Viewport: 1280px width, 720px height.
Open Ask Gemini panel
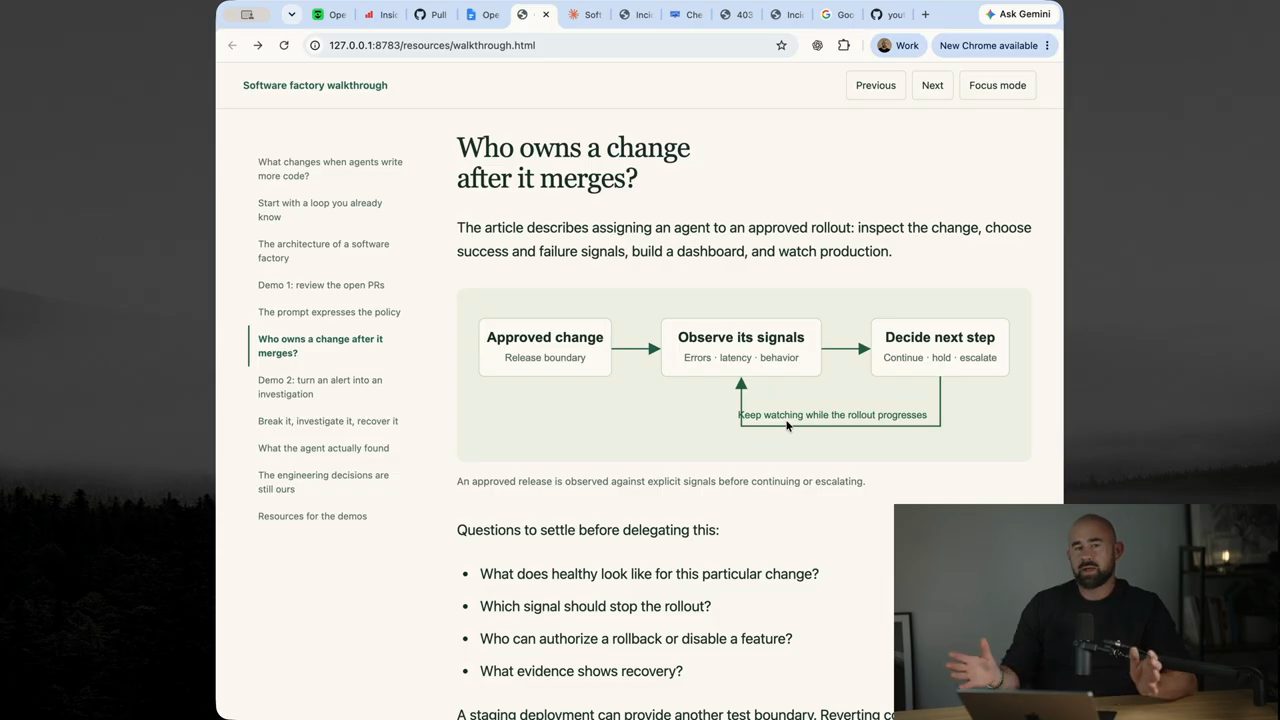tap(1018, 14)
